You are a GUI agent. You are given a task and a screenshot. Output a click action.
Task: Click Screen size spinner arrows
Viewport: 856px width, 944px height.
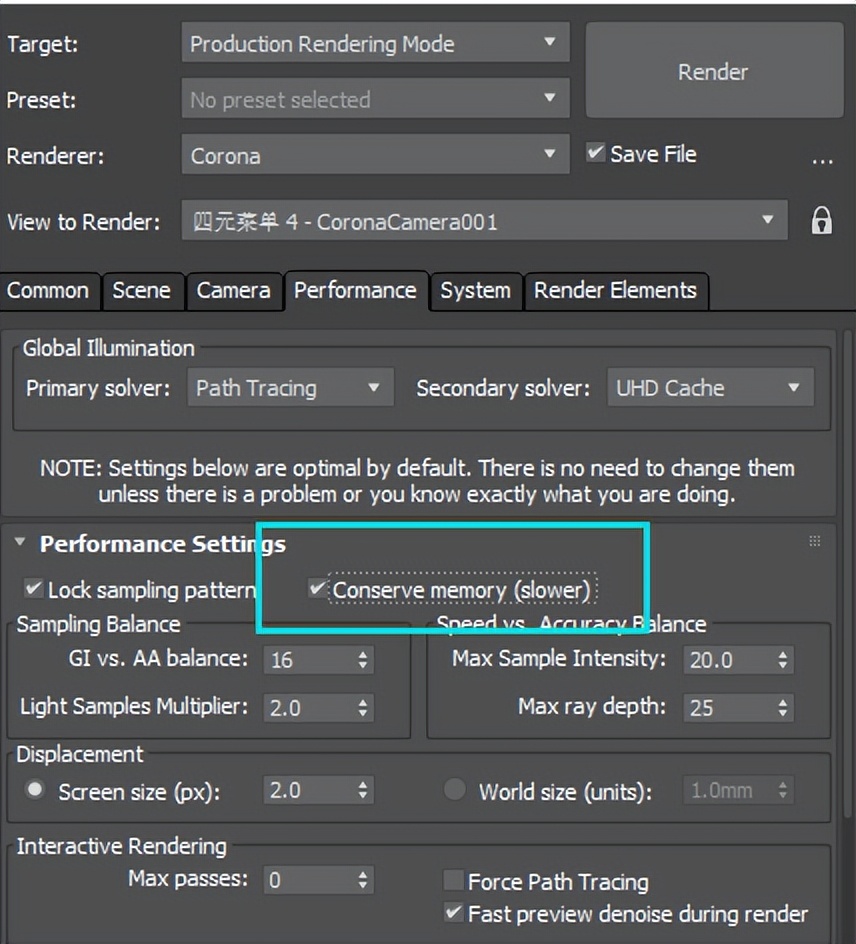coord(363,790)
